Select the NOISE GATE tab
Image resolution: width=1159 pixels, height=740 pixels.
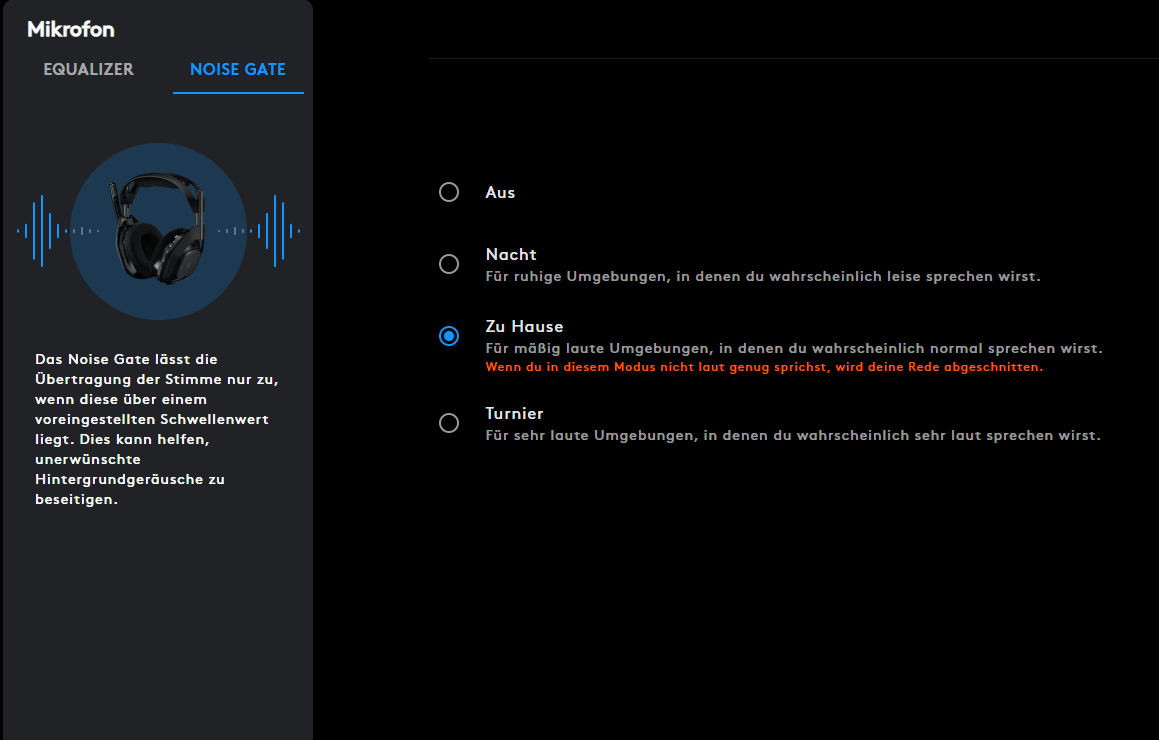238,70
